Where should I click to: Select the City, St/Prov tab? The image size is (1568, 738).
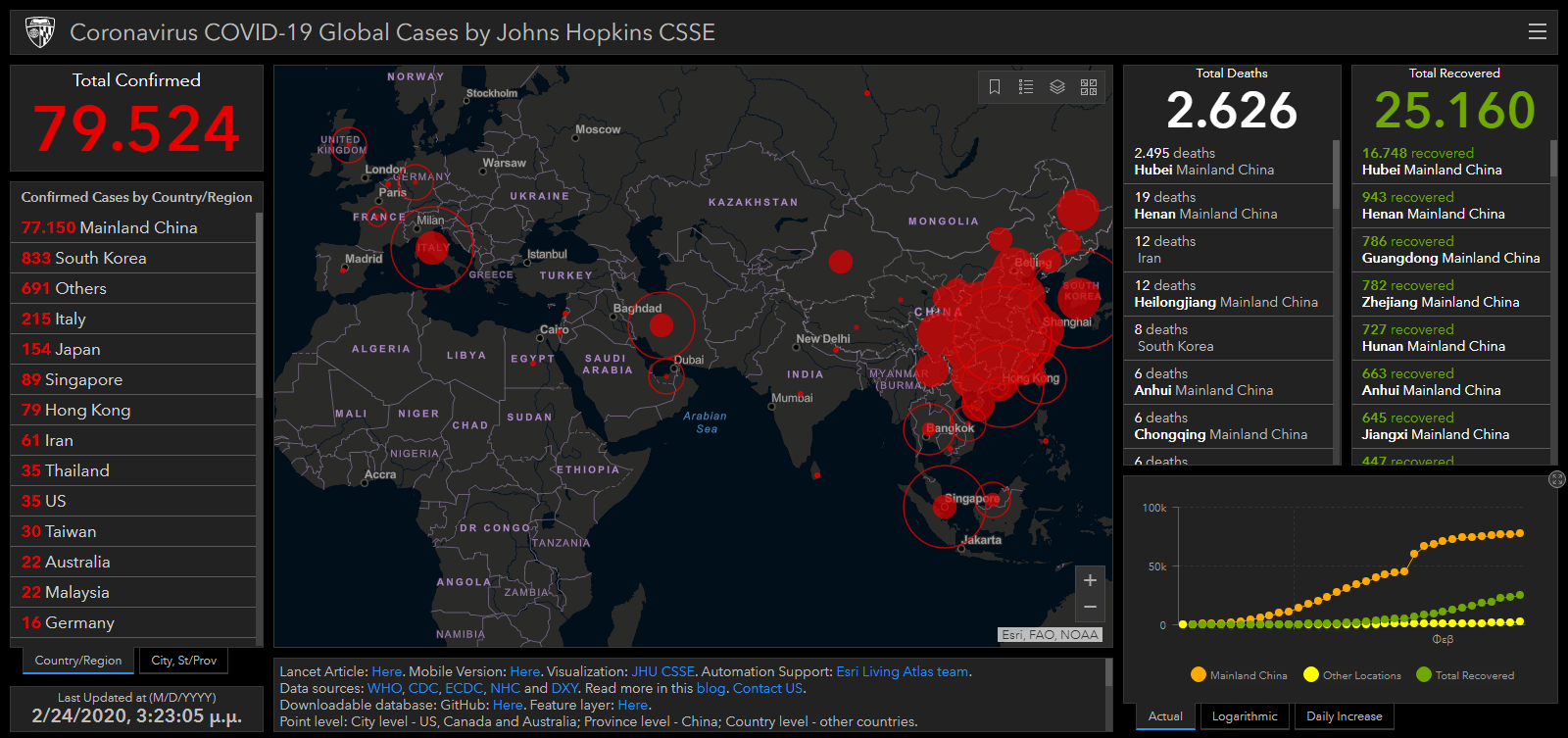pos(184,661)
